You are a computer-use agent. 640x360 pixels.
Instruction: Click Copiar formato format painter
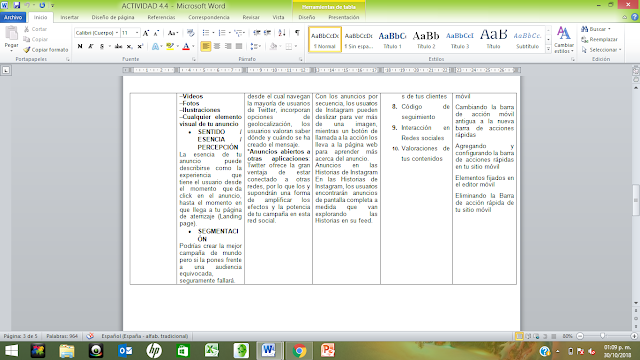point(46,50)
